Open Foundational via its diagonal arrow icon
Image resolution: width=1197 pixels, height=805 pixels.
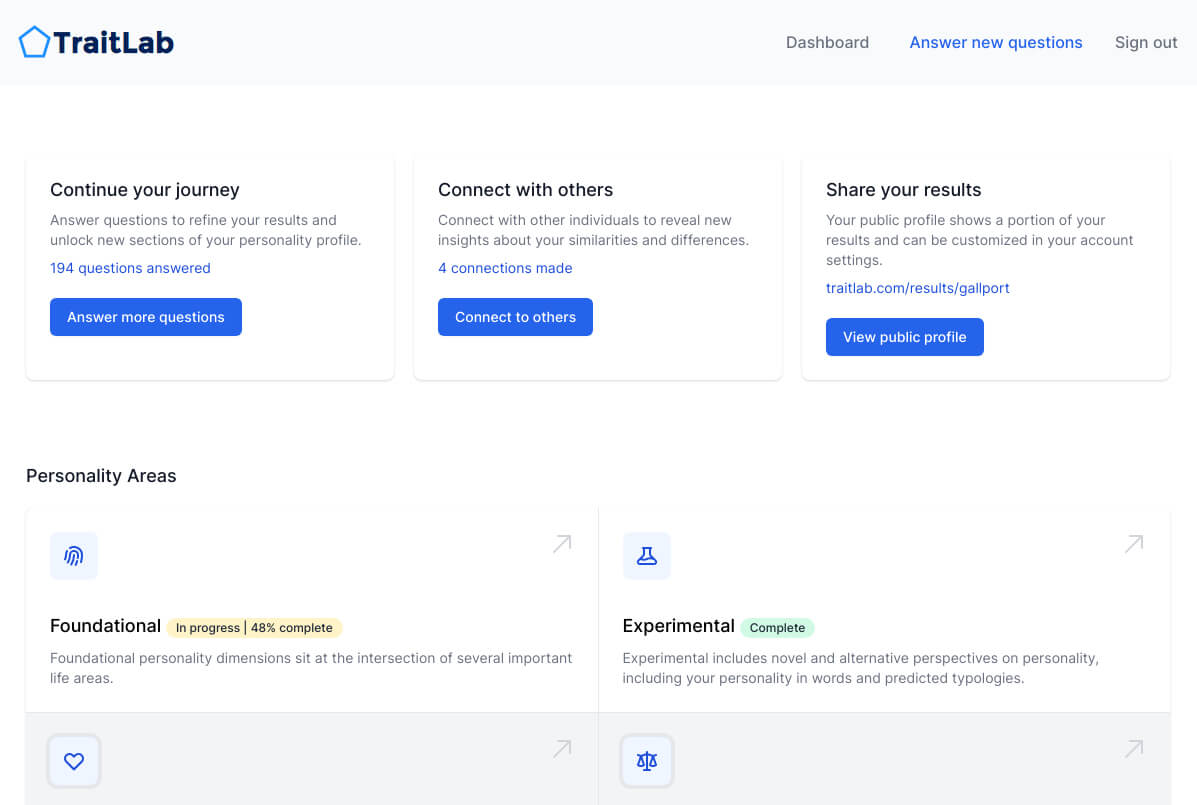tap(561, 543)
